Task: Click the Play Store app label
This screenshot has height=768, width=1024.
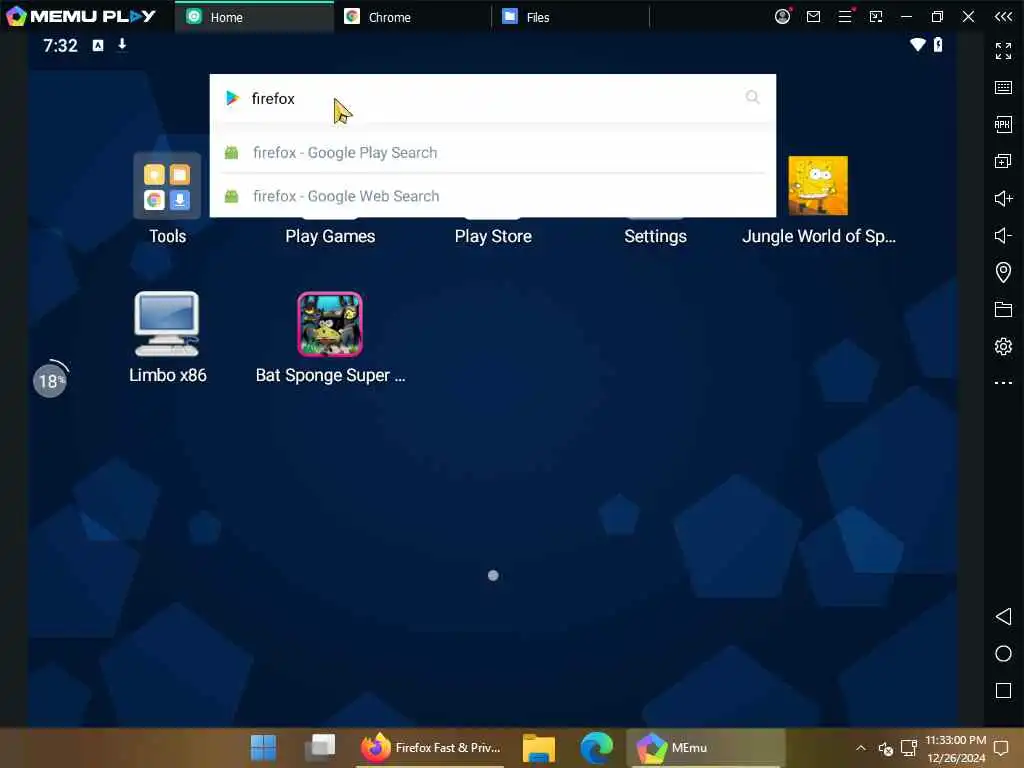Action: click(x=493, y=236)
